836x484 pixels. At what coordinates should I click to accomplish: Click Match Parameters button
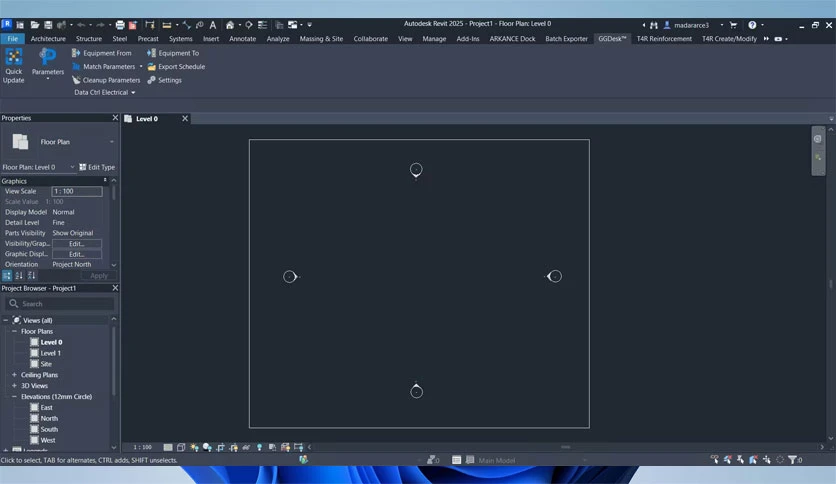103,67
